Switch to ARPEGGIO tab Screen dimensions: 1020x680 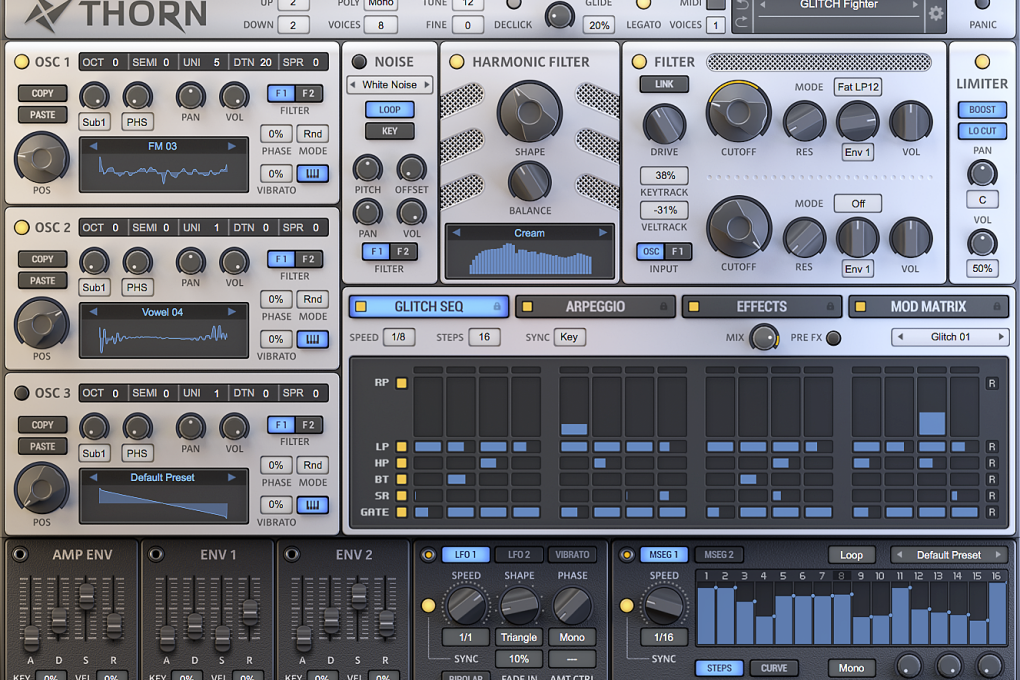coord(595,306)
